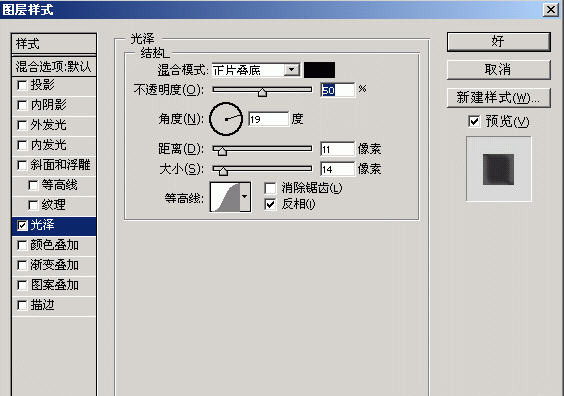Click the 取消 cancel button
Viewport: 564px width, 396px height.
(499, 70)
